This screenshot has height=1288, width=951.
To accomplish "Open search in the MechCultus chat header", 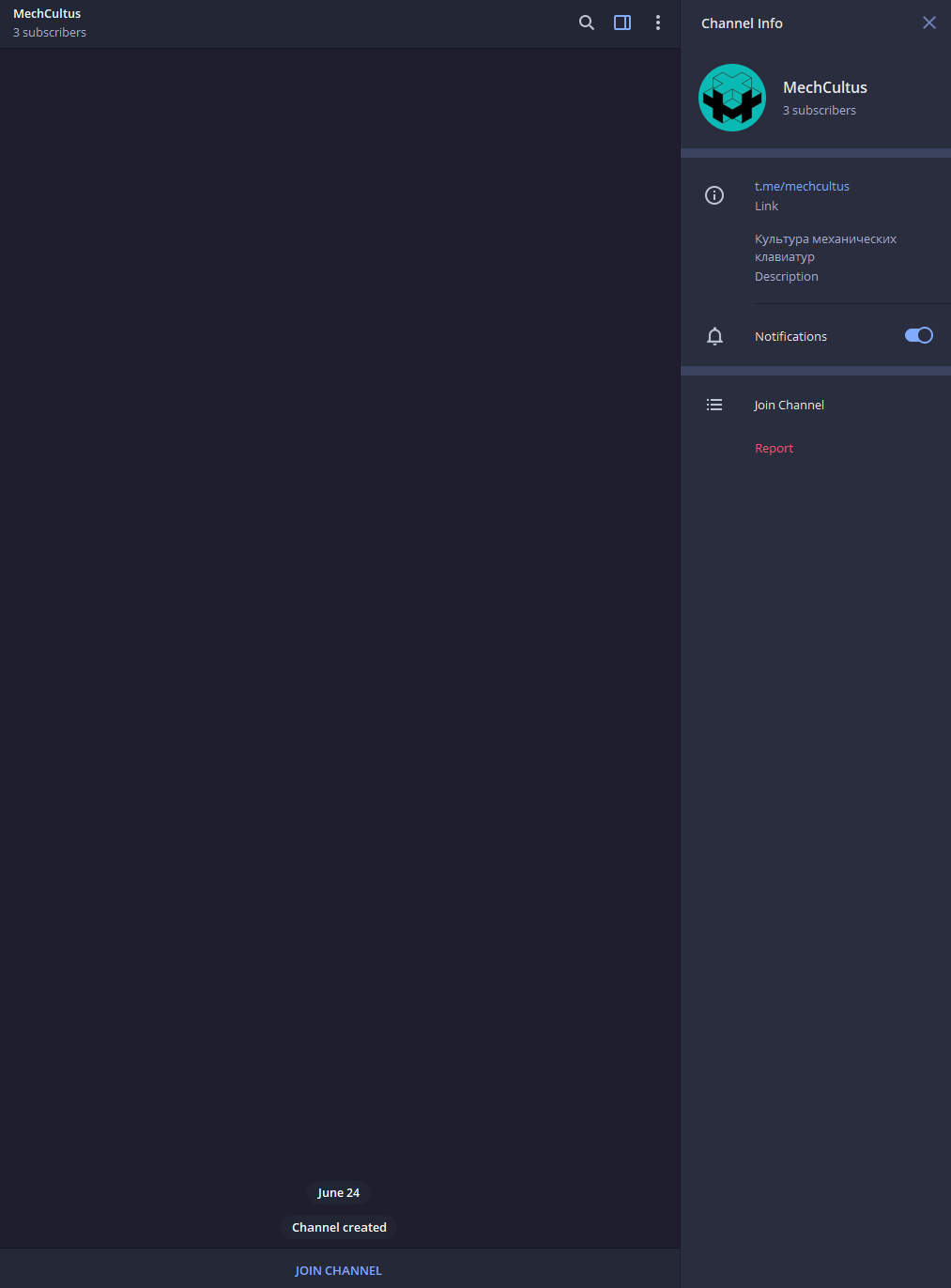I will [x=587, y=23].
